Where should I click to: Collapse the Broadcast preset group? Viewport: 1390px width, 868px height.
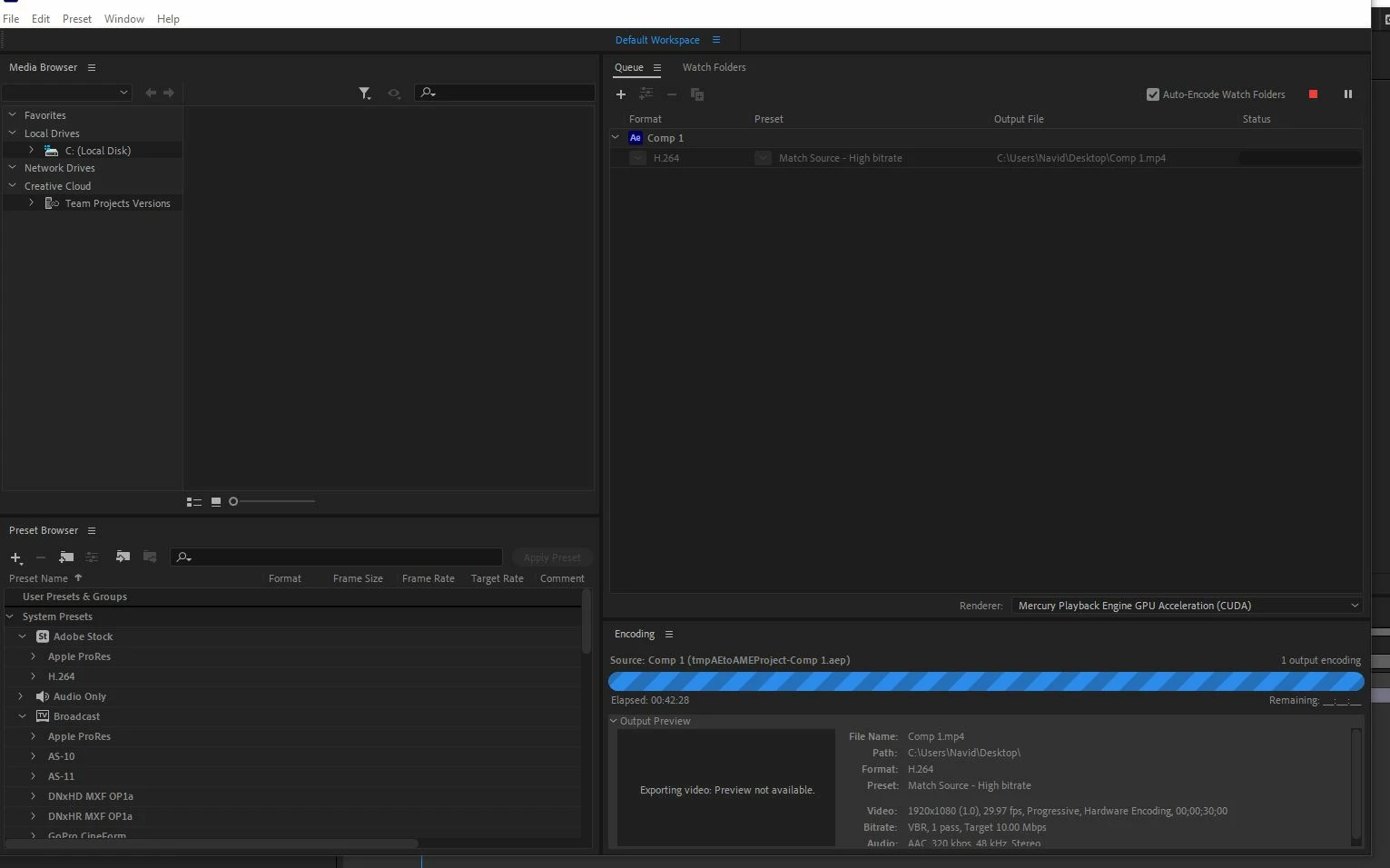tap(22, 716)
